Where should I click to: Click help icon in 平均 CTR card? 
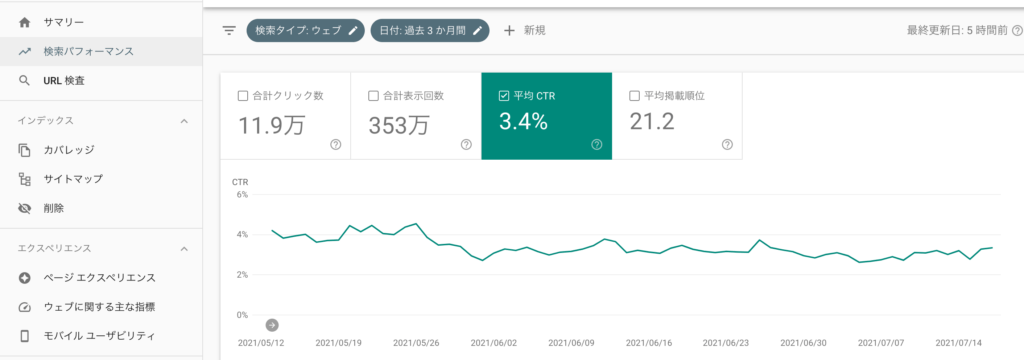[597, 145]
